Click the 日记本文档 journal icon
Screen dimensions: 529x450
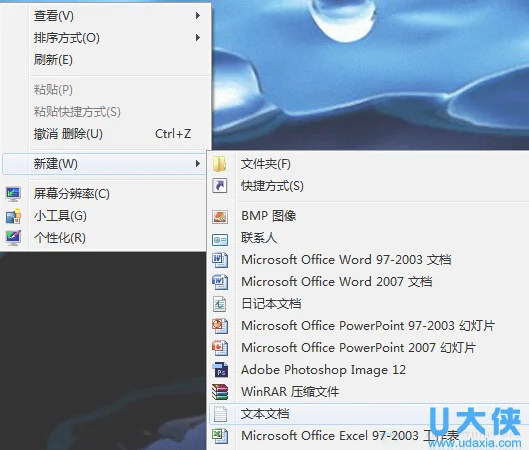click(x=220, y=304)
